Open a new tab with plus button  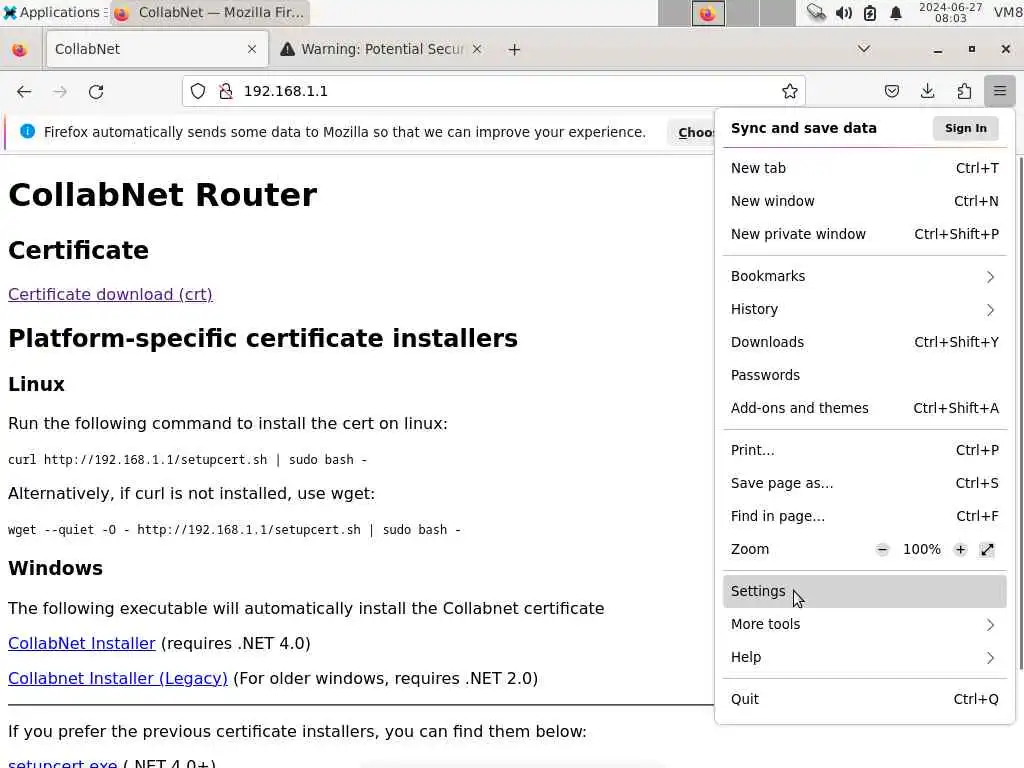[x=514, y=50]
